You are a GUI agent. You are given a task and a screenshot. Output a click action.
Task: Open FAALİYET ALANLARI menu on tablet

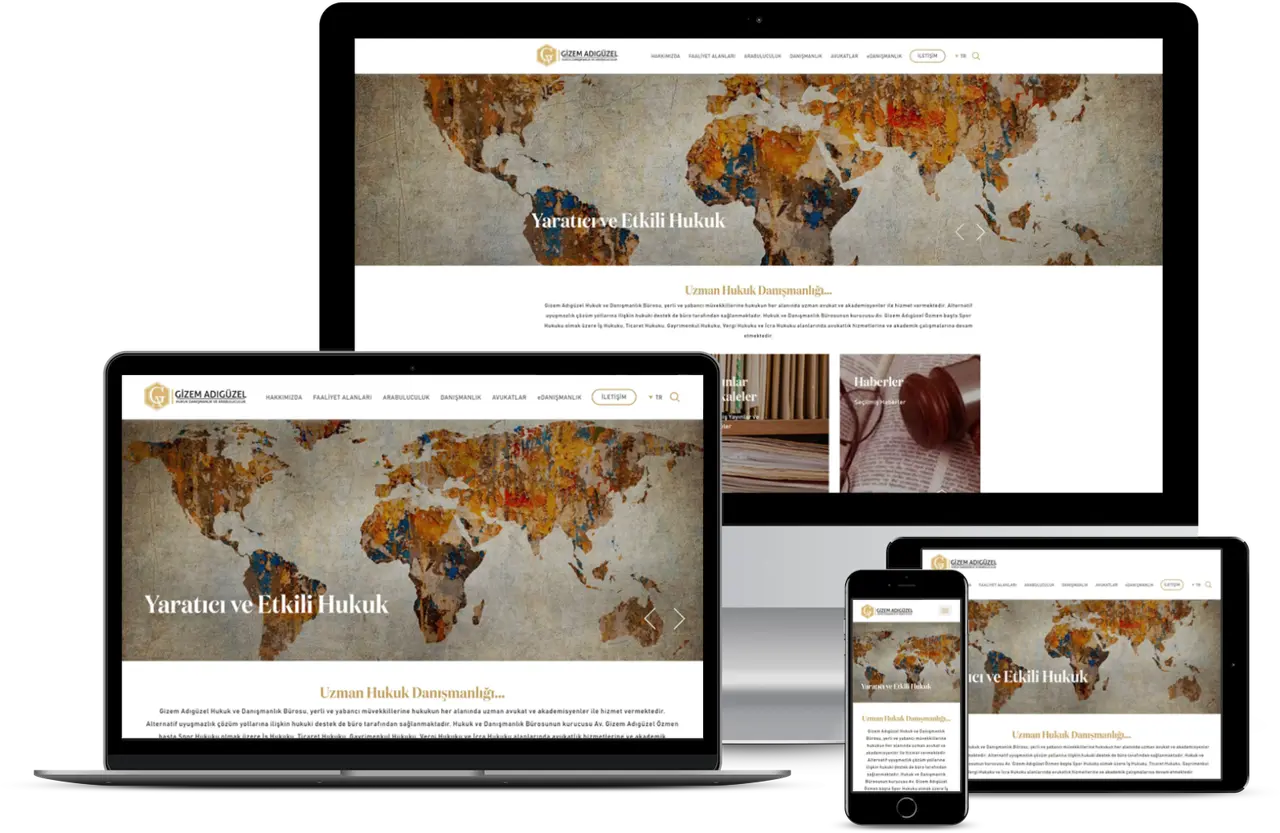997,585
